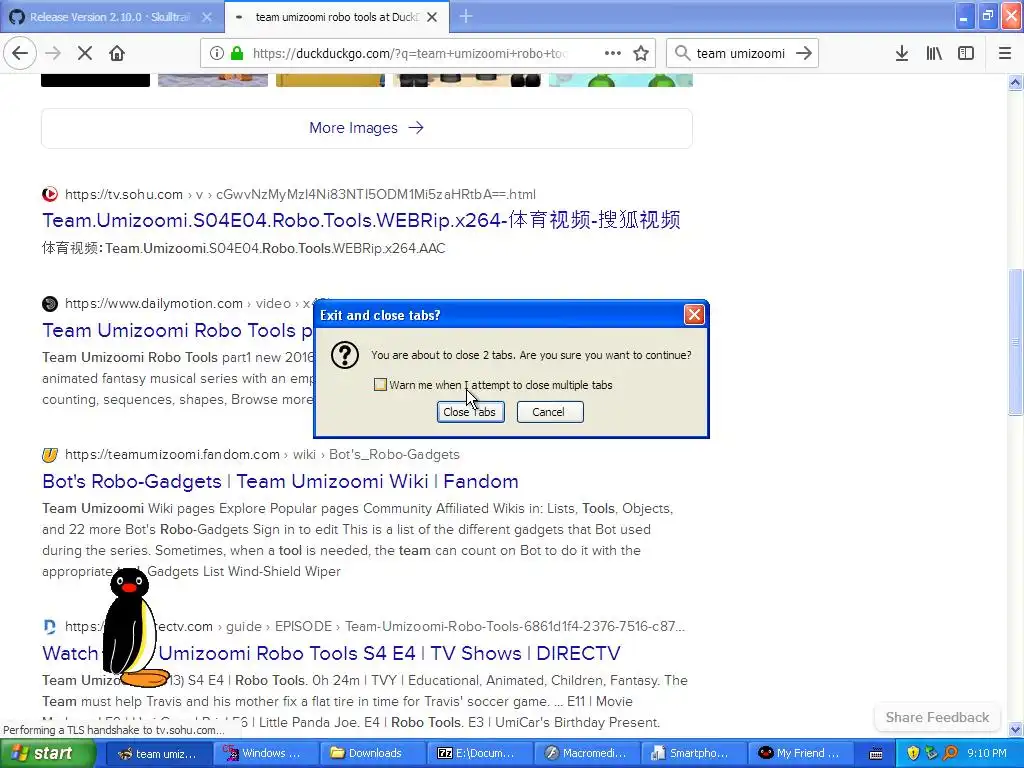1024x768 pixels.
Task: Confirm with the Close Tabs button
Action: pos(470,412)
